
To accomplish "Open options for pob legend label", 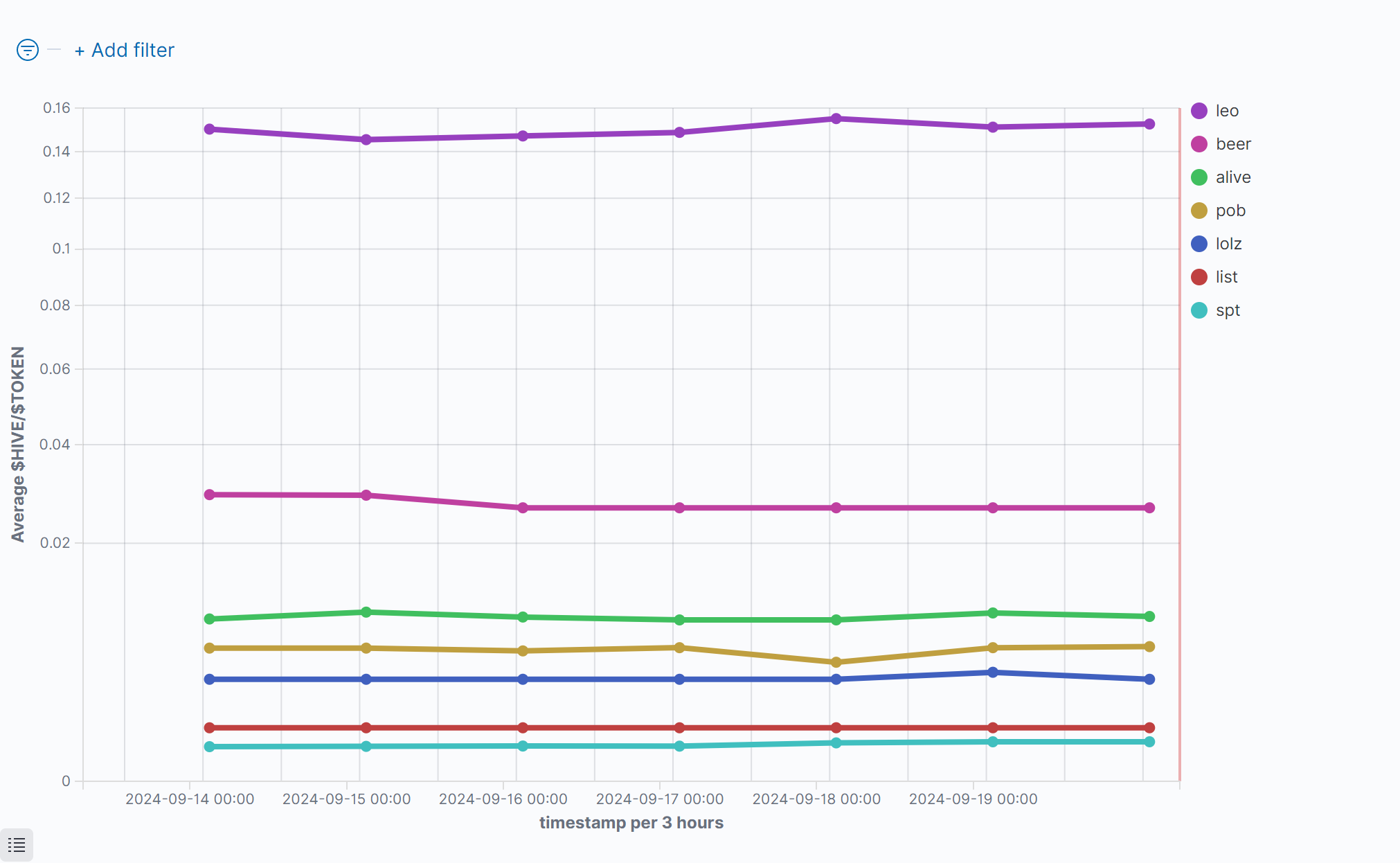I will click(1230, 211).
